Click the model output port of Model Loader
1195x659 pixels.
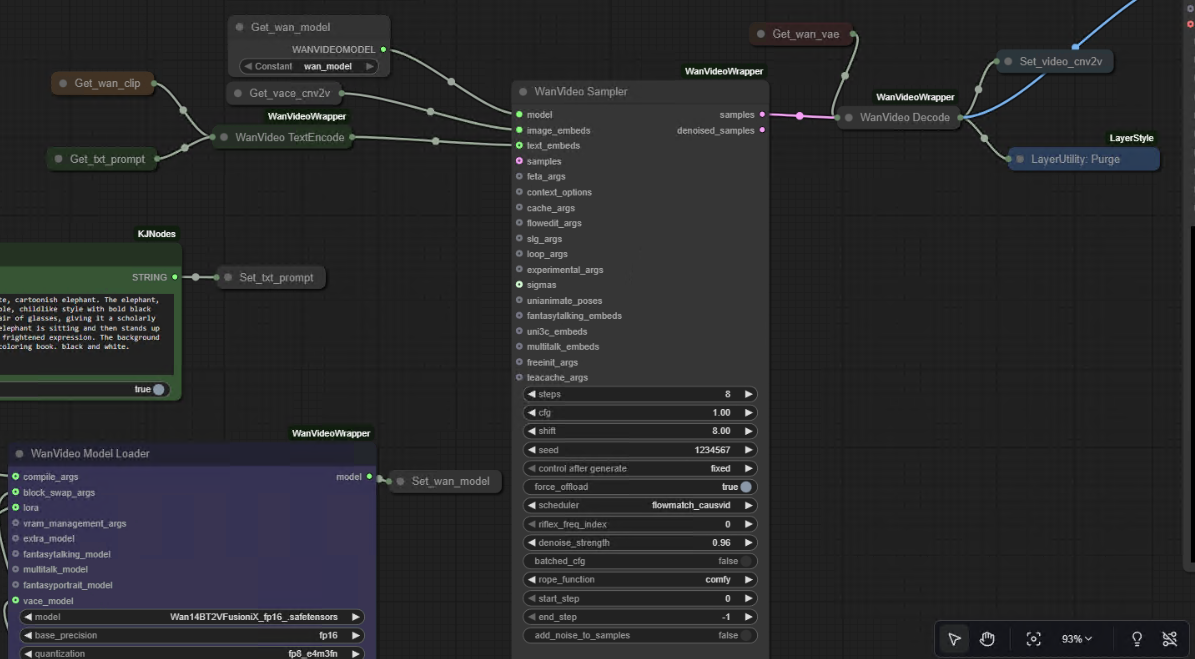(370, 477)
